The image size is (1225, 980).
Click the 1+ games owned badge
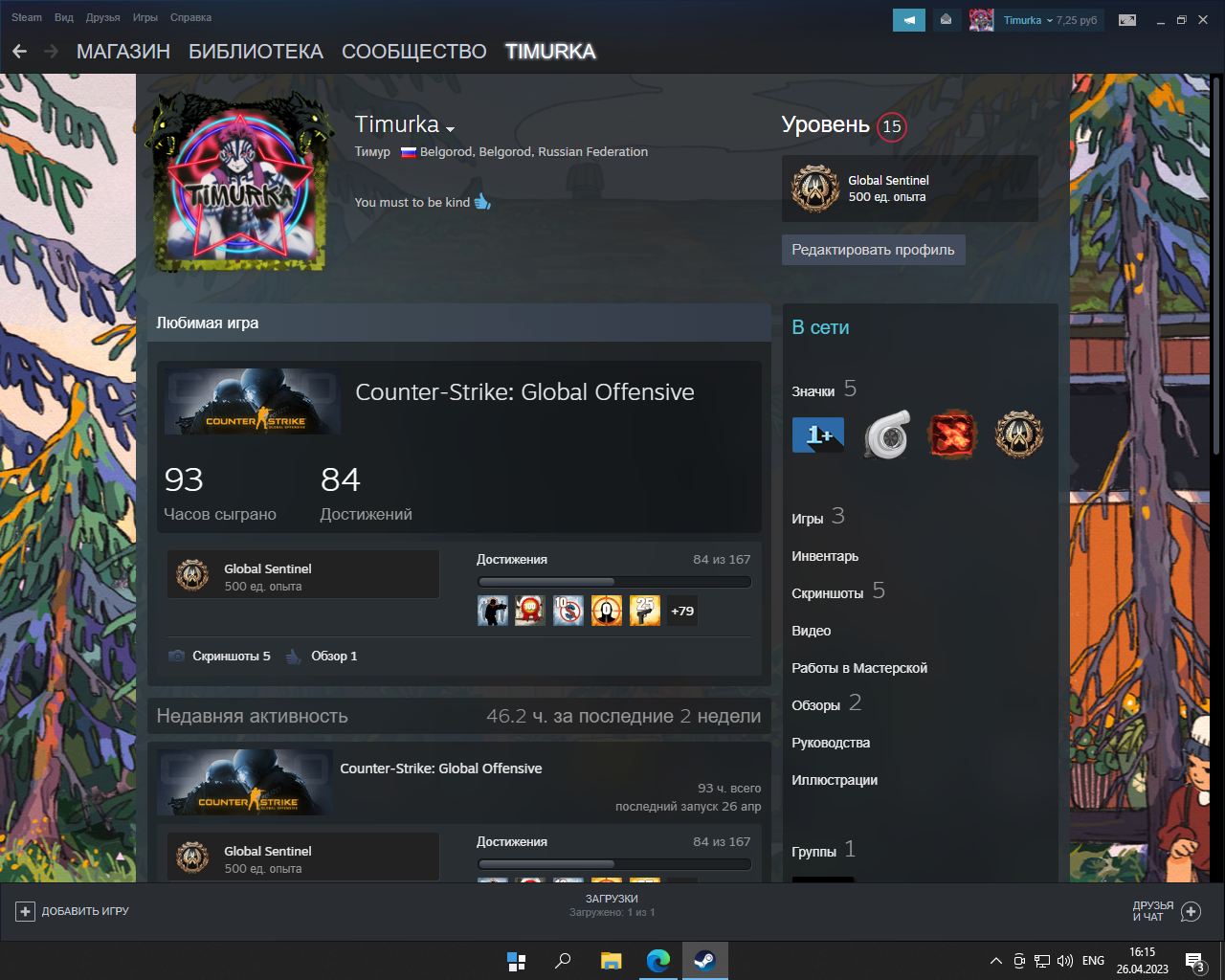(x=818, y=435)
